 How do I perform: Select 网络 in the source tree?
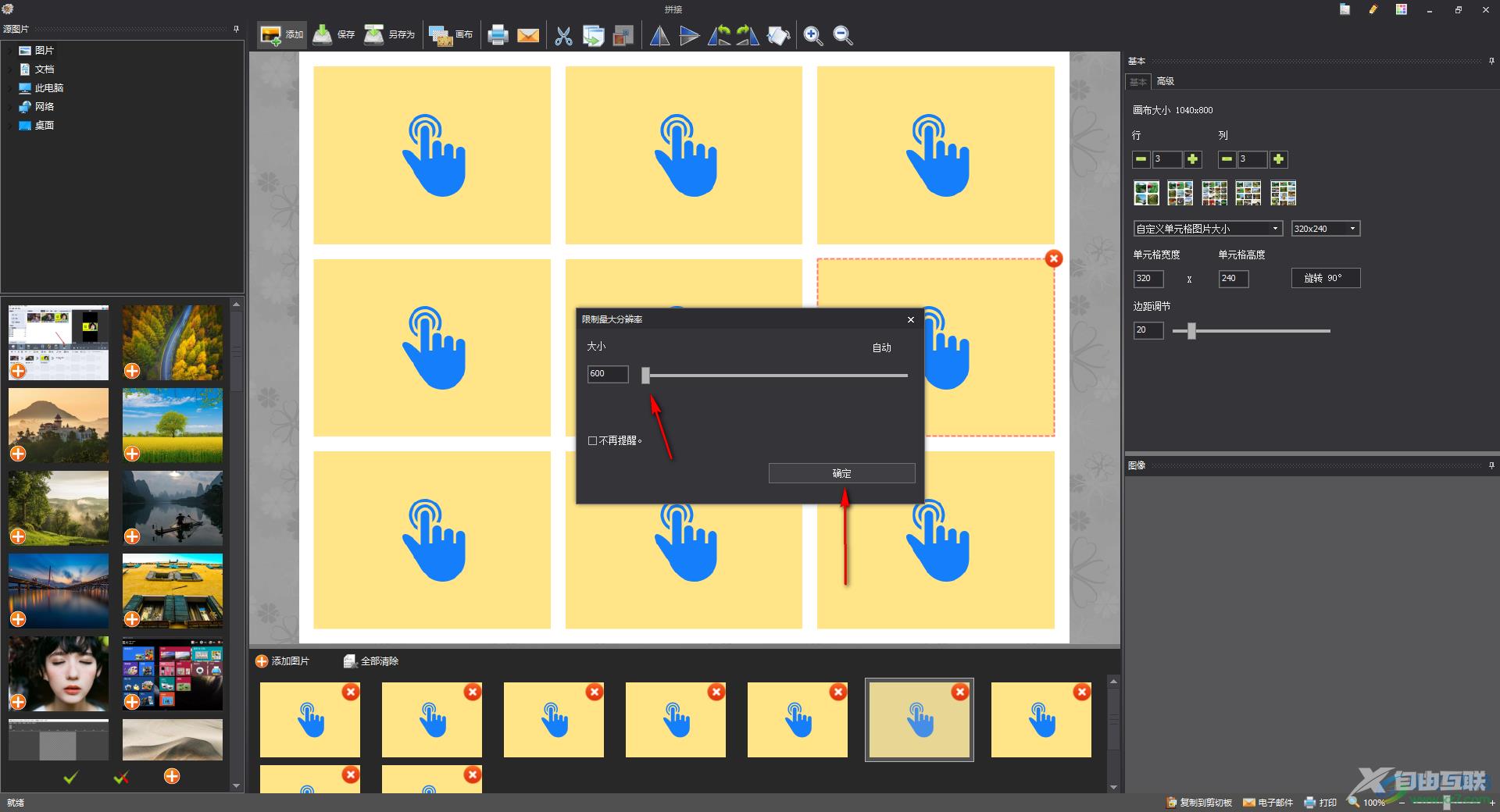36,106
